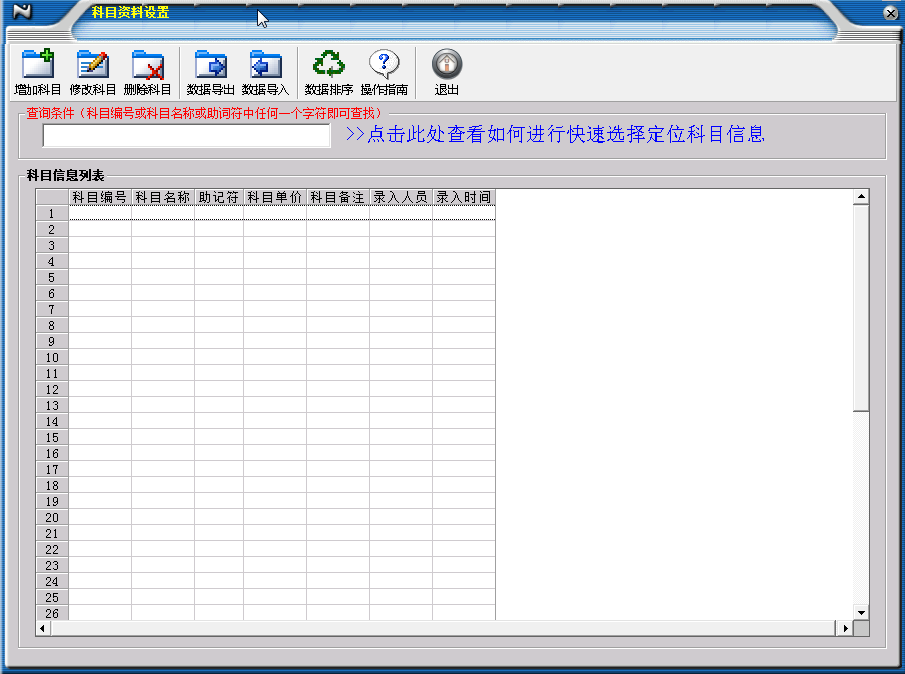The height and width of the screenshot is (674, 905).
Task: Select row header 20
Action: (52, 517)
